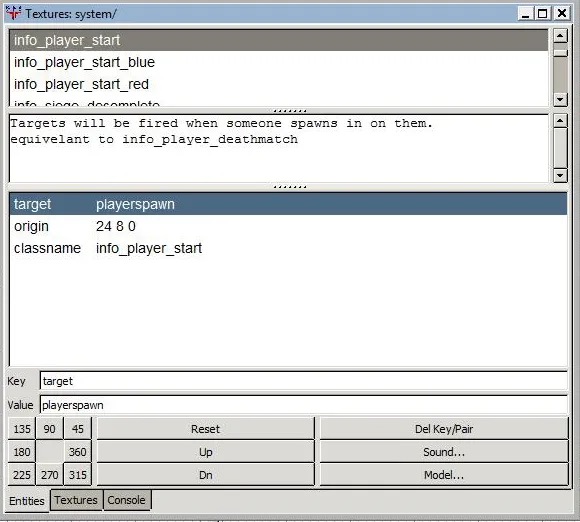Click the Del Key/Pair button
Viewport: 580px width, 522px height.
pos(444,429)
